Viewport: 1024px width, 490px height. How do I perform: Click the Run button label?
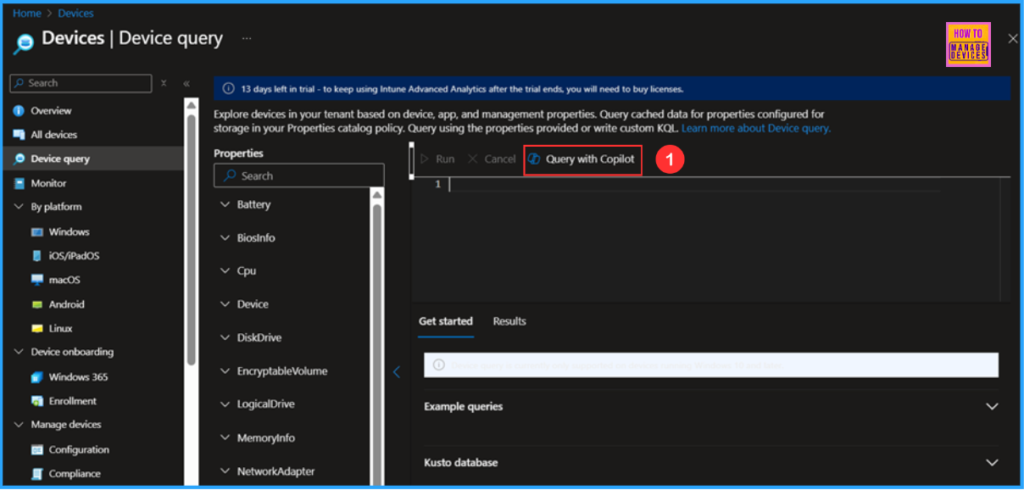(x=445, y=159)
